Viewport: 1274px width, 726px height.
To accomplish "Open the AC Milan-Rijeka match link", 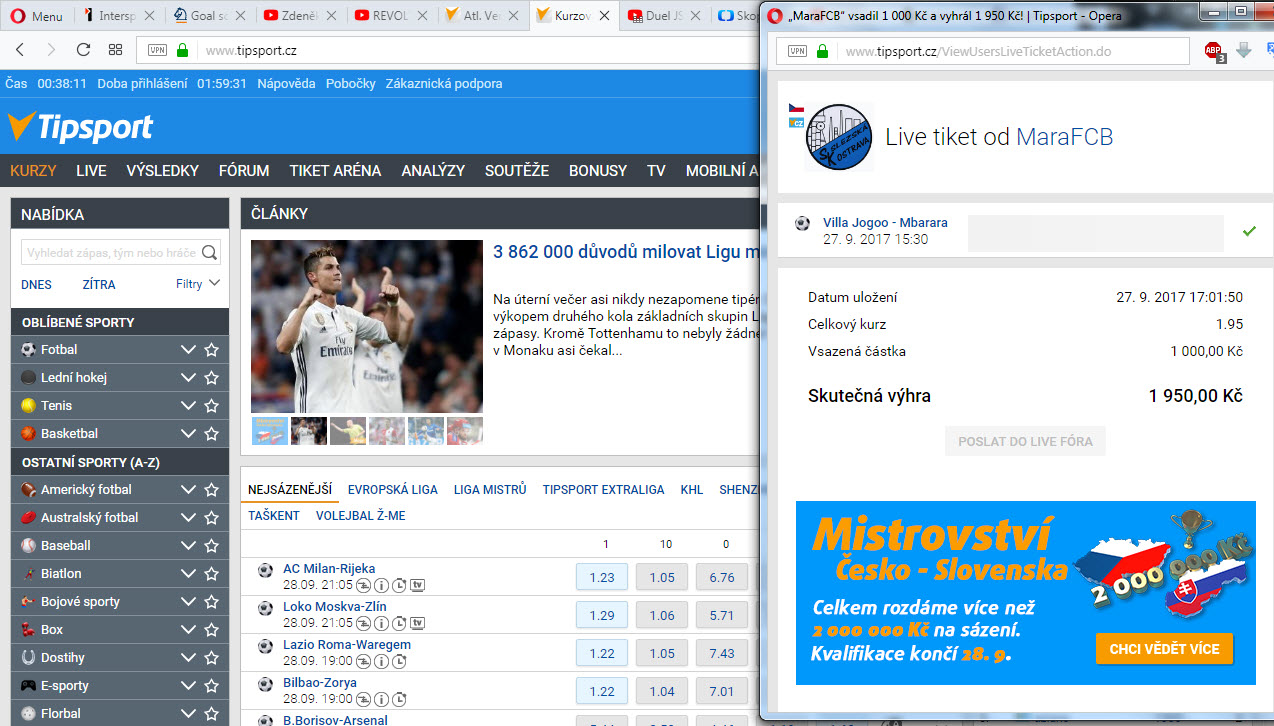I will click(329, 569).
